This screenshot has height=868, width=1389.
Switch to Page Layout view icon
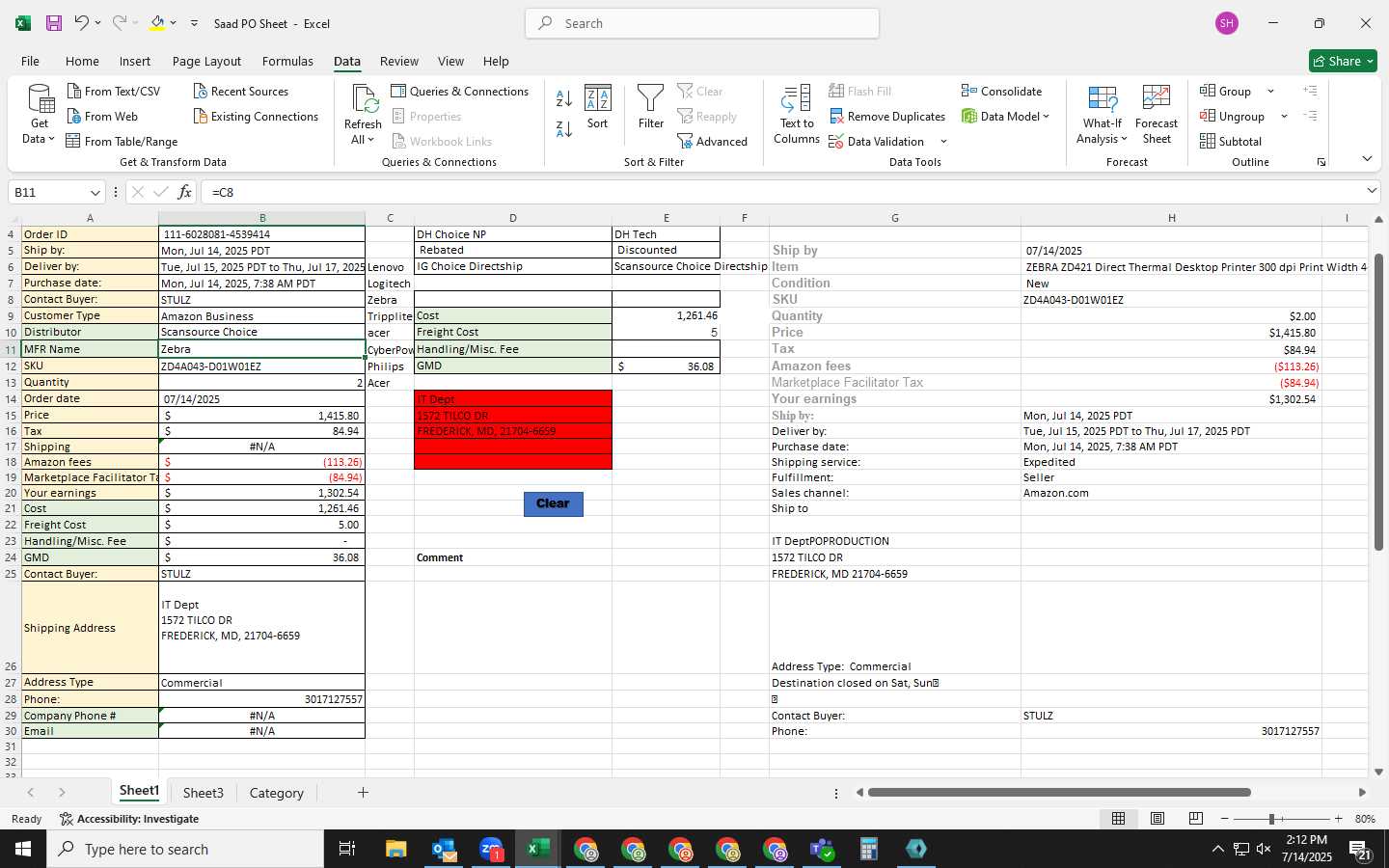1157,819
